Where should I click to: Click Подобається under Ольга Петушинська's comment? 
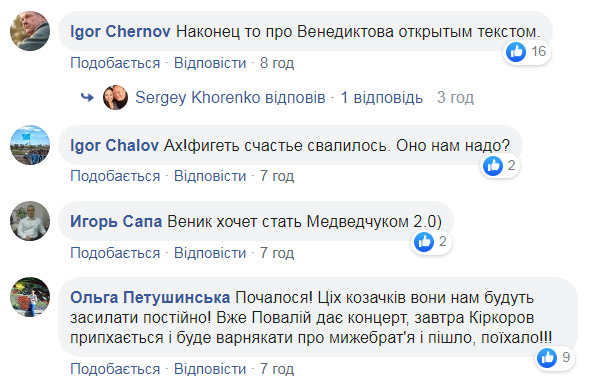115,369
